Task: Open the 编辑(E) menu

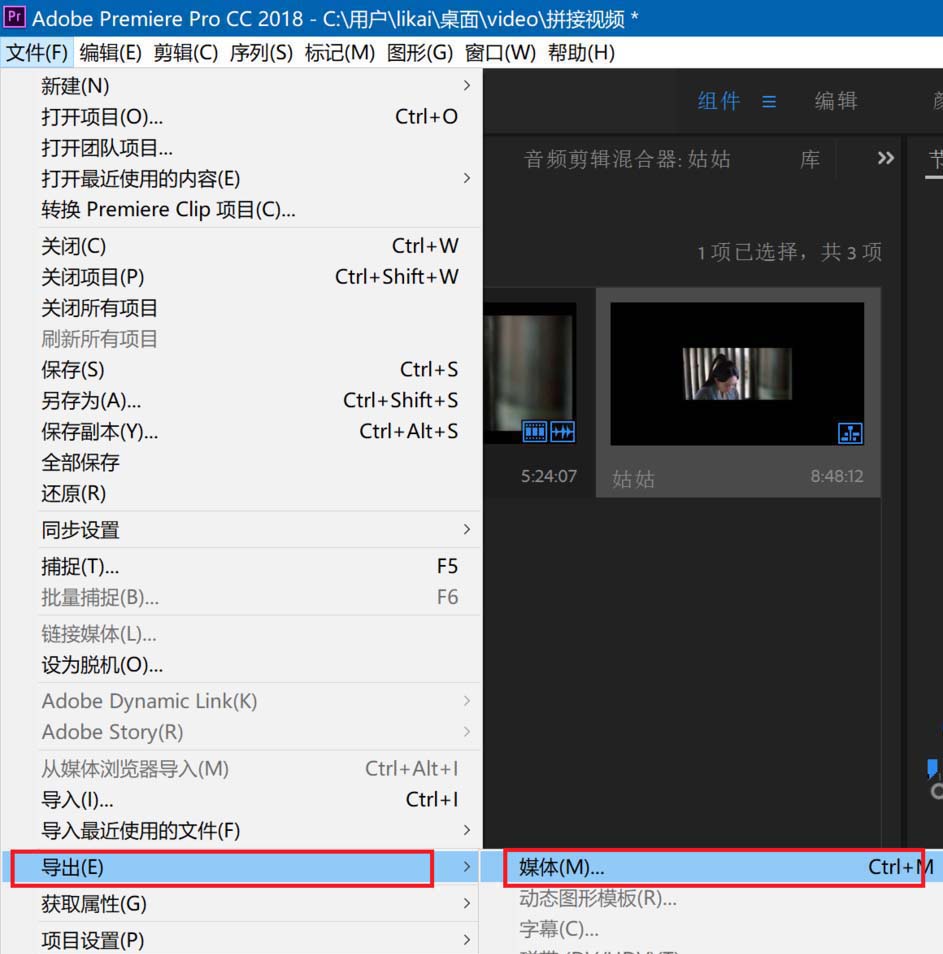Action: (110, 53)
